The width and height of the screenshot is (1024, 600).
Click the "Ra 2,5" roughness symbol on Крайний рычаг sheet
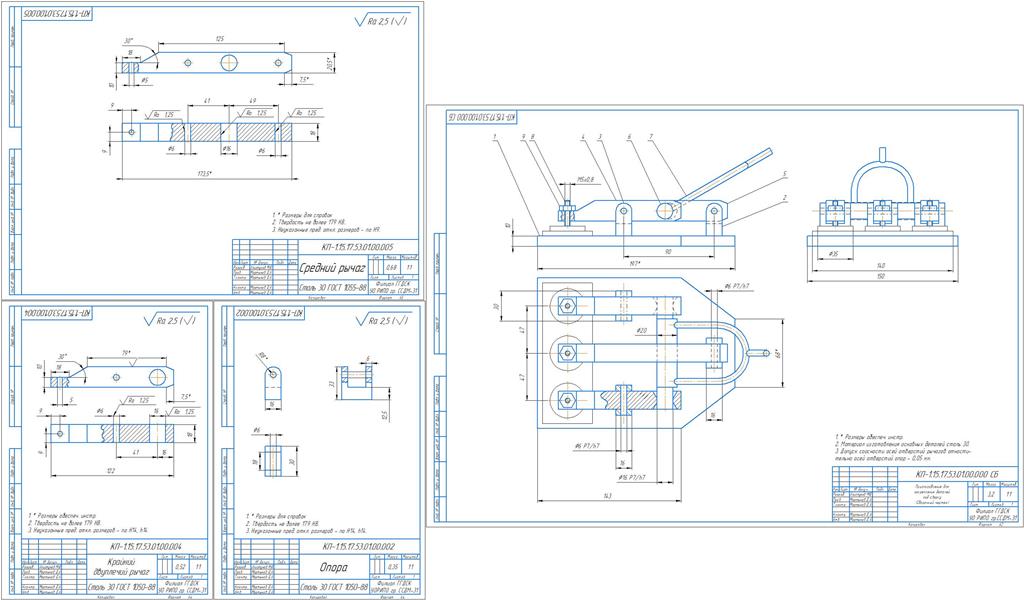click(171, 321)
